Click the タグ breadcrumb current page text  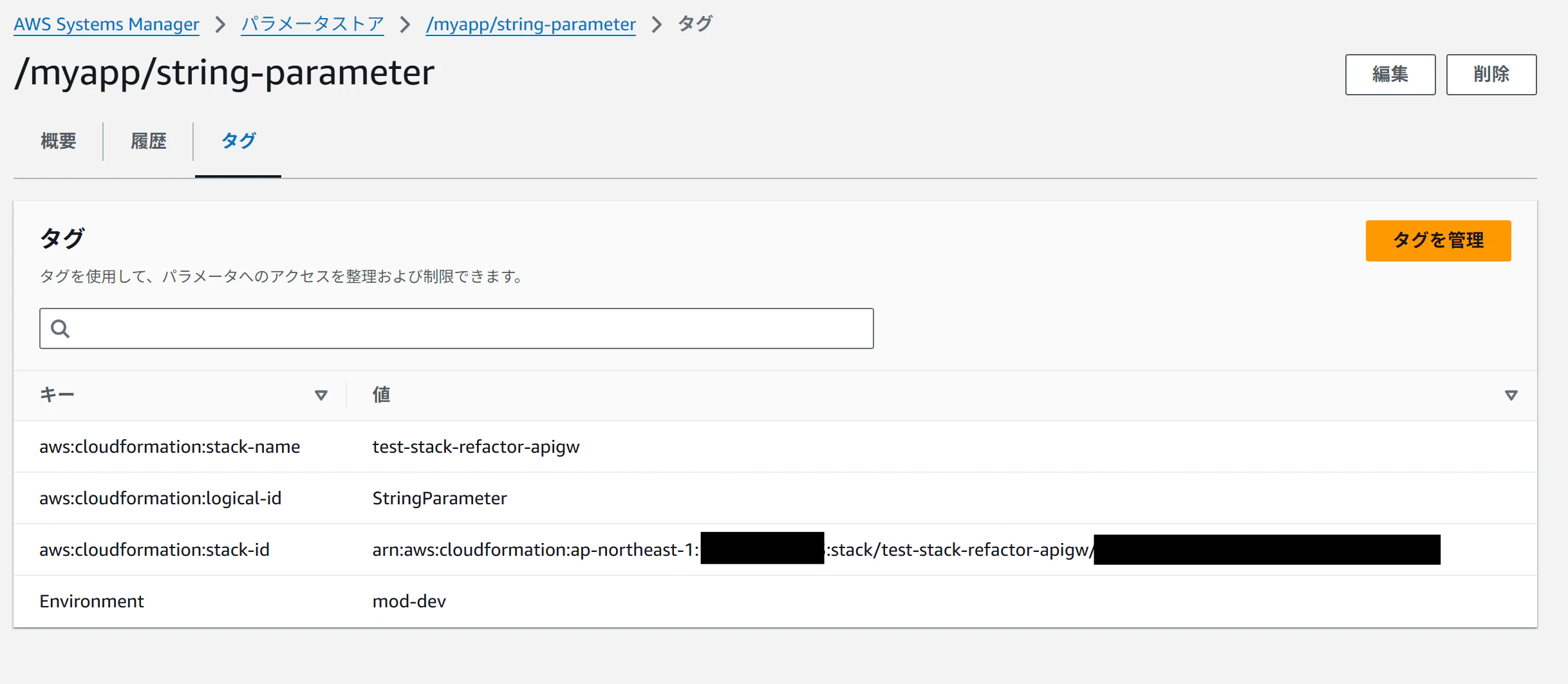pyautogui.click(x=695, y=24)
